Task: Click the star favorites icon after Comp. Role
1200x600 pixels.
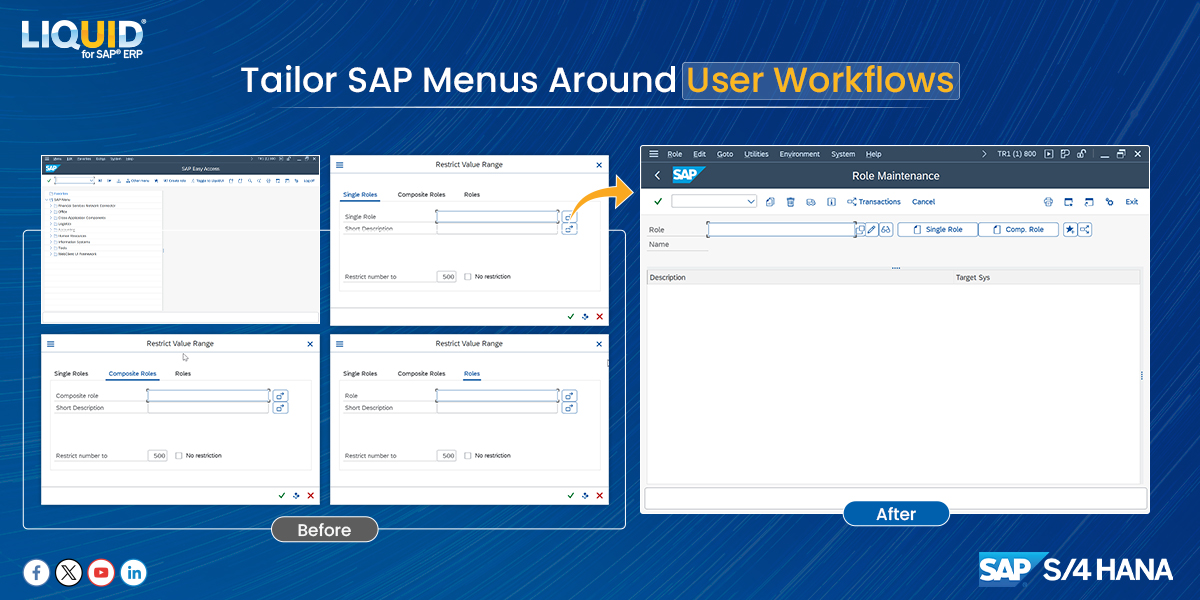Action: point(1070,229)
